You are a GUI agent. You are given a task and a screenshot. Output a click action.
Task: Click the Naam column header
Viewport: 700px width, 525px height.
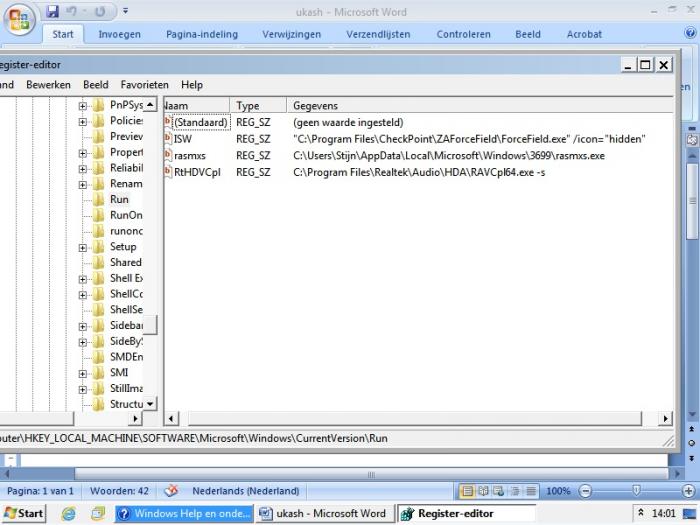196,106
